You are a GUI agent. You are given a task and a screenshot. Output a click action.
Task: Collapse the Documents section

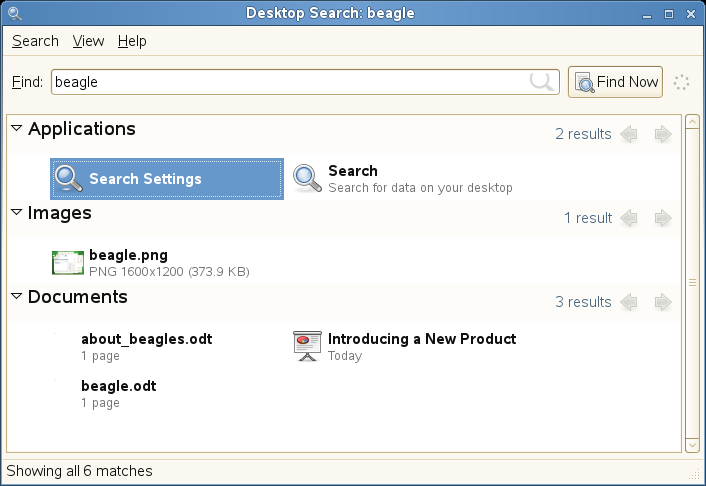click(17, 296)
